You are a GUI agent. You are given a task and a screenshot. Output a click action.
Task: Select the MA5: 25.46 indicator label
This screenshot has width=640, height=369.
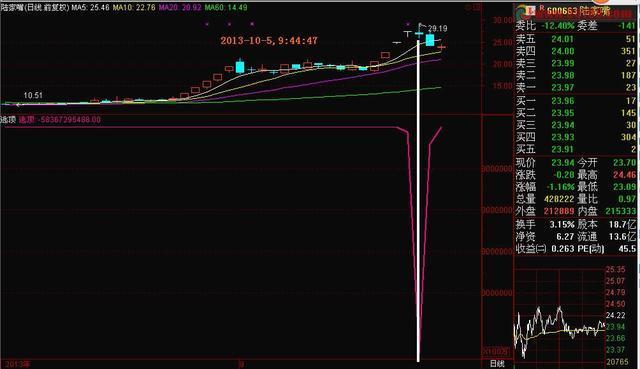pos(91,7)
